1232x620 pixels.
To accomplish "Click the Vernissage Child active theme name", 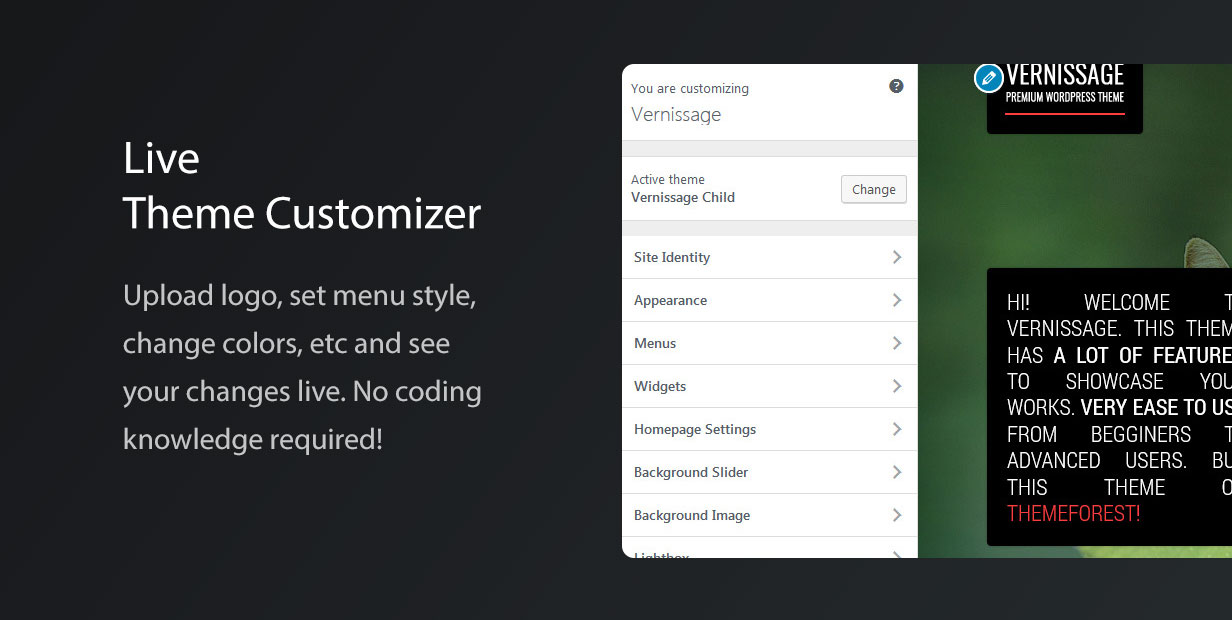I will [x=683, y=197].
